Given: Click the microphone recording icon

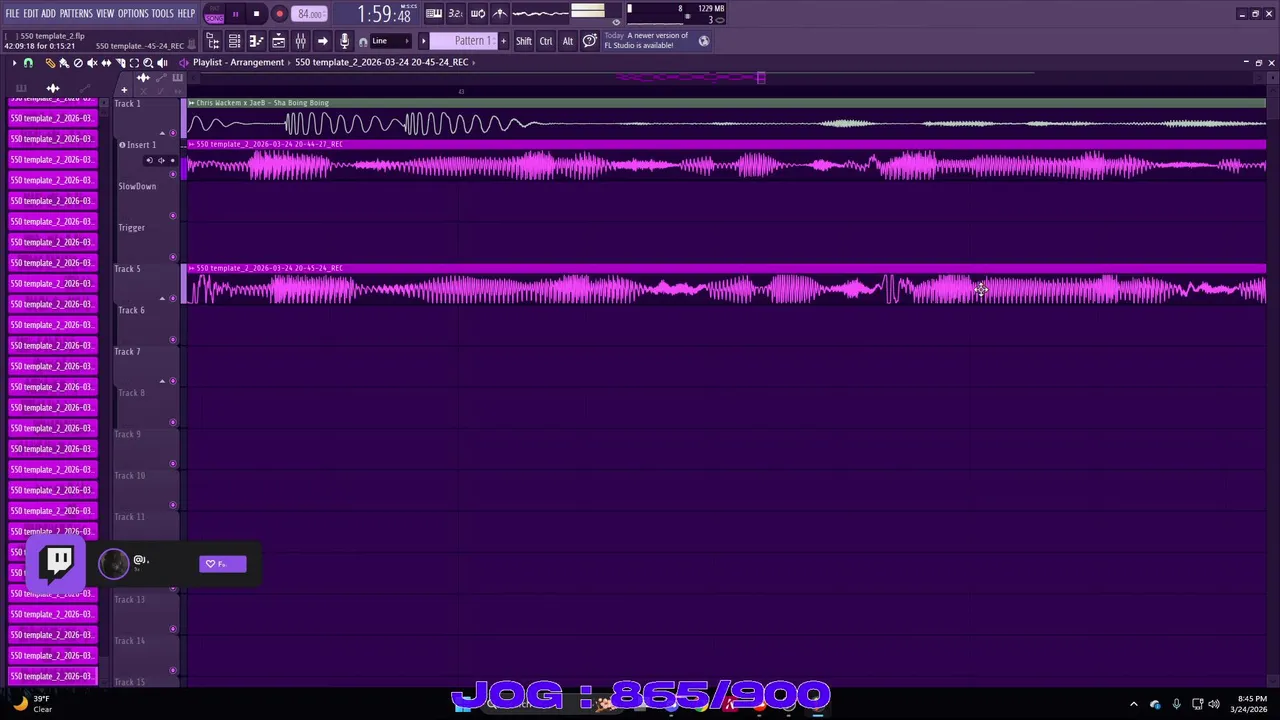Looking at the screenshot, I should tap(344, 41).
